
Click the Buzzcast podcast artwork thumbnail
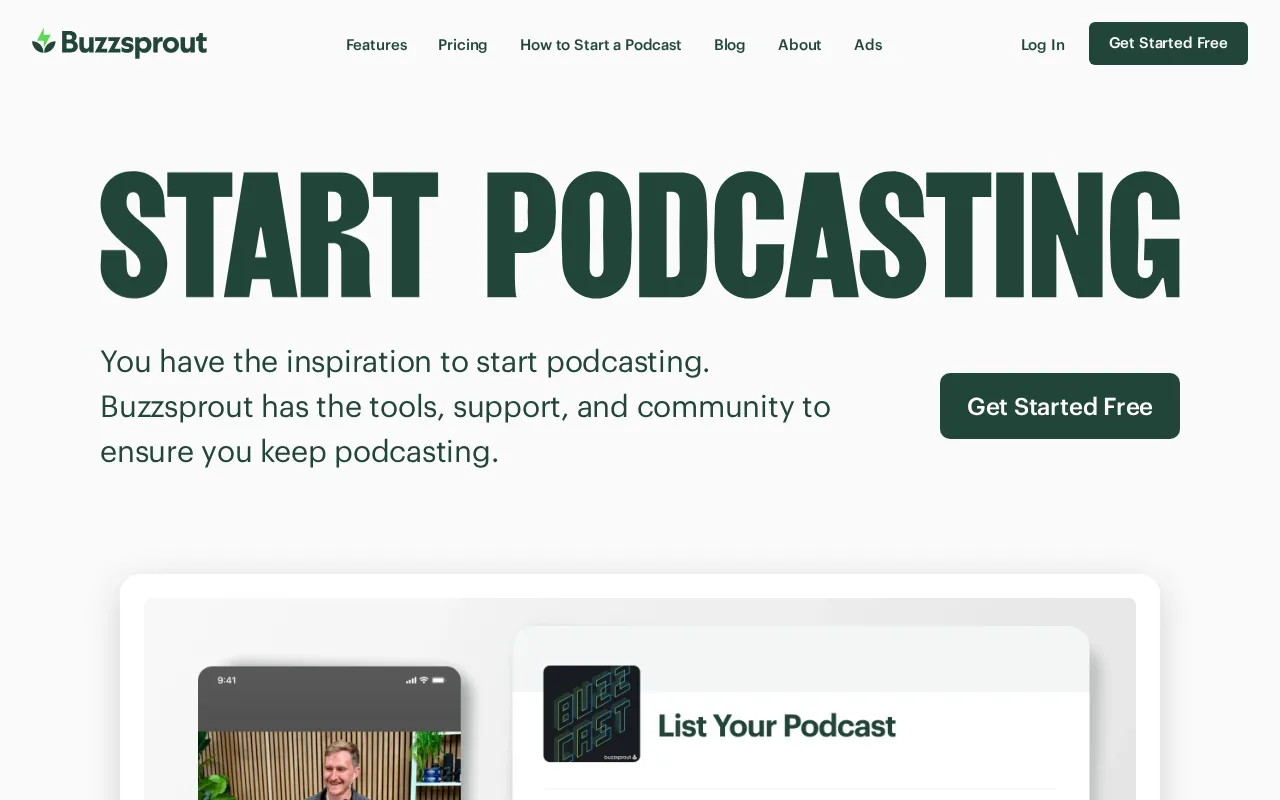click(x=592, y=714)
